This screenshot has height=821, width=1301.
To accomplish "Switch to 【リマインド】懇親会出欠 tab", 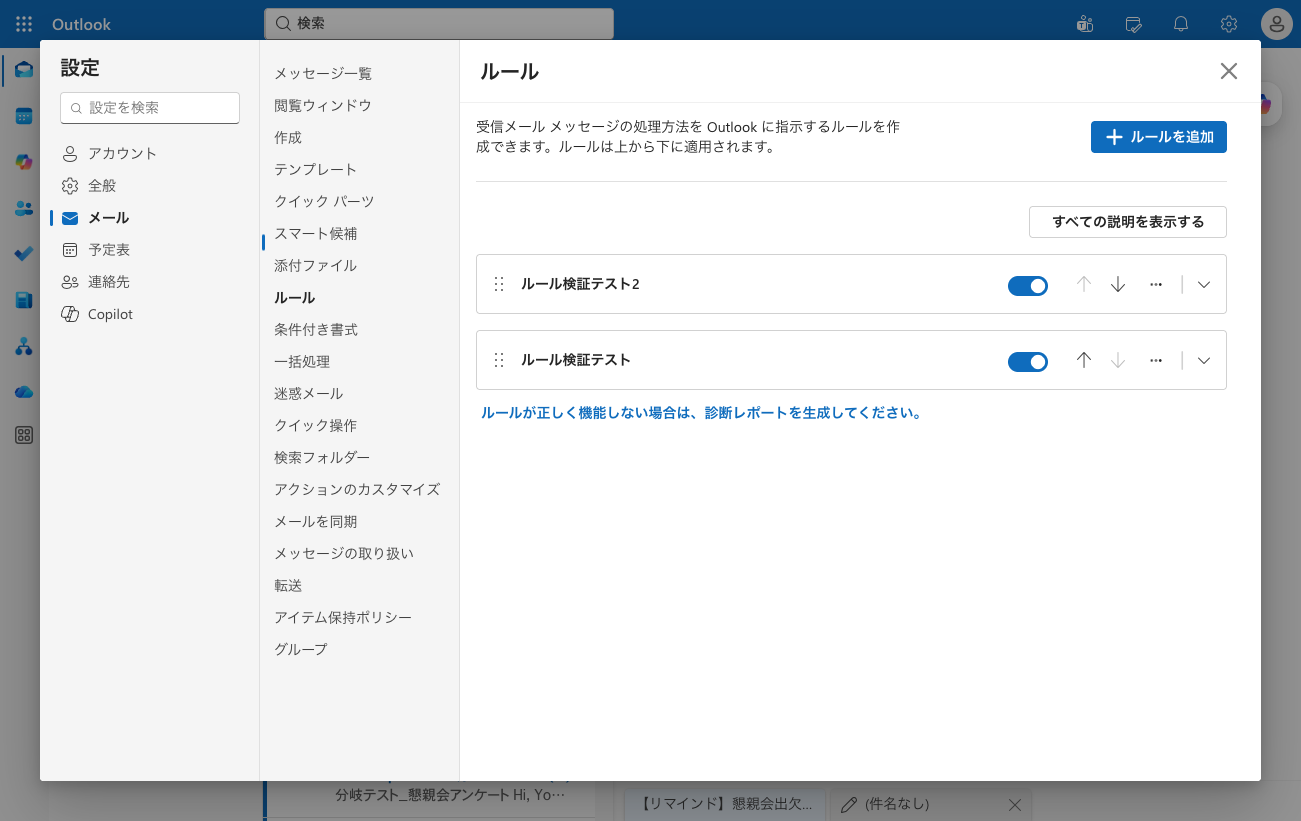I will coord(727,804).
